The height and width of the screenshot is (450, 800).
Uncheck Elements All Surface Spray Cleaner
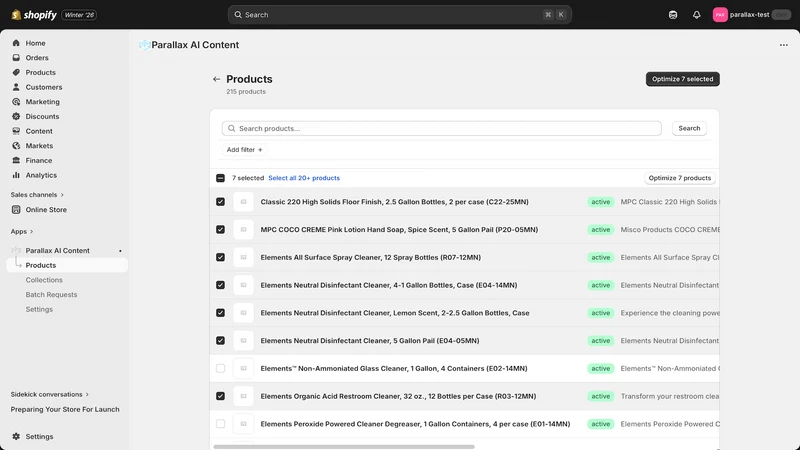(220, 258)
